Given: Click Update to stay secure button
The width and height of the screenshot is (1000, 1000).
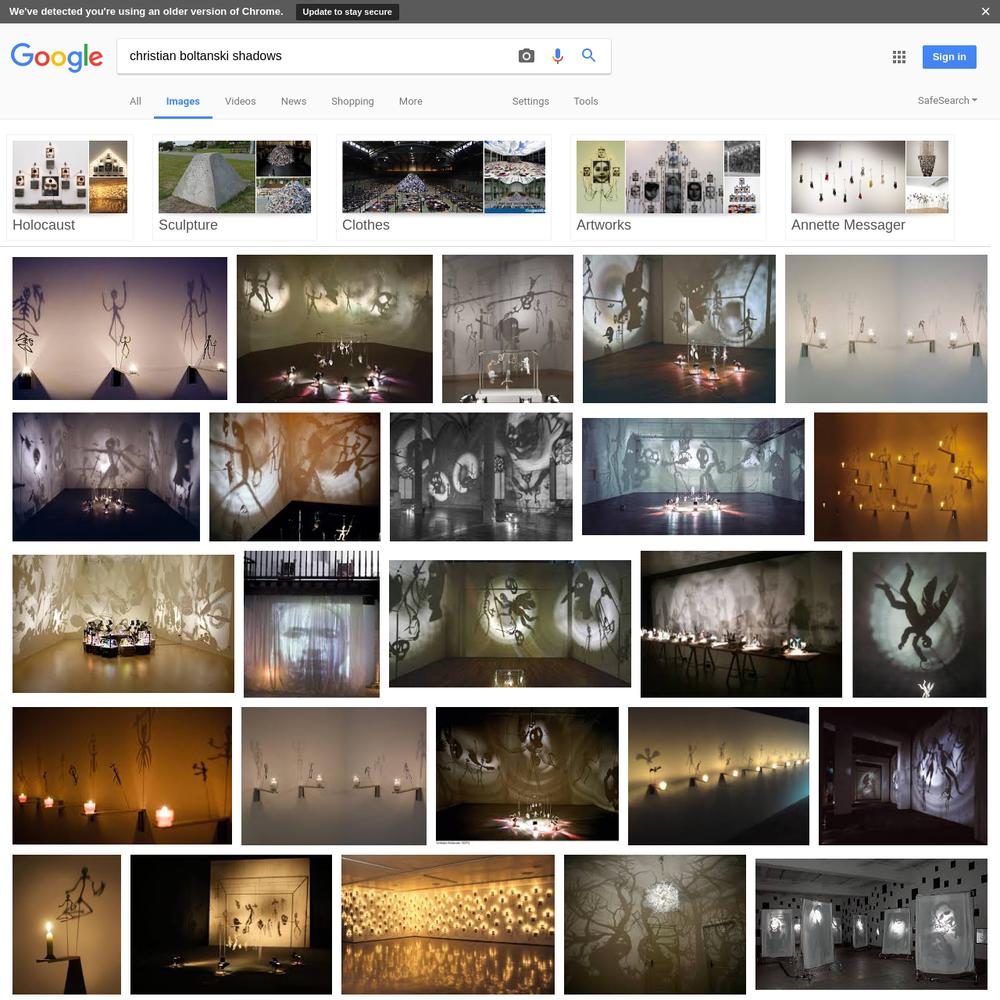Looking at the screenshot, I should pyautogui.click(x=347, y=11).
